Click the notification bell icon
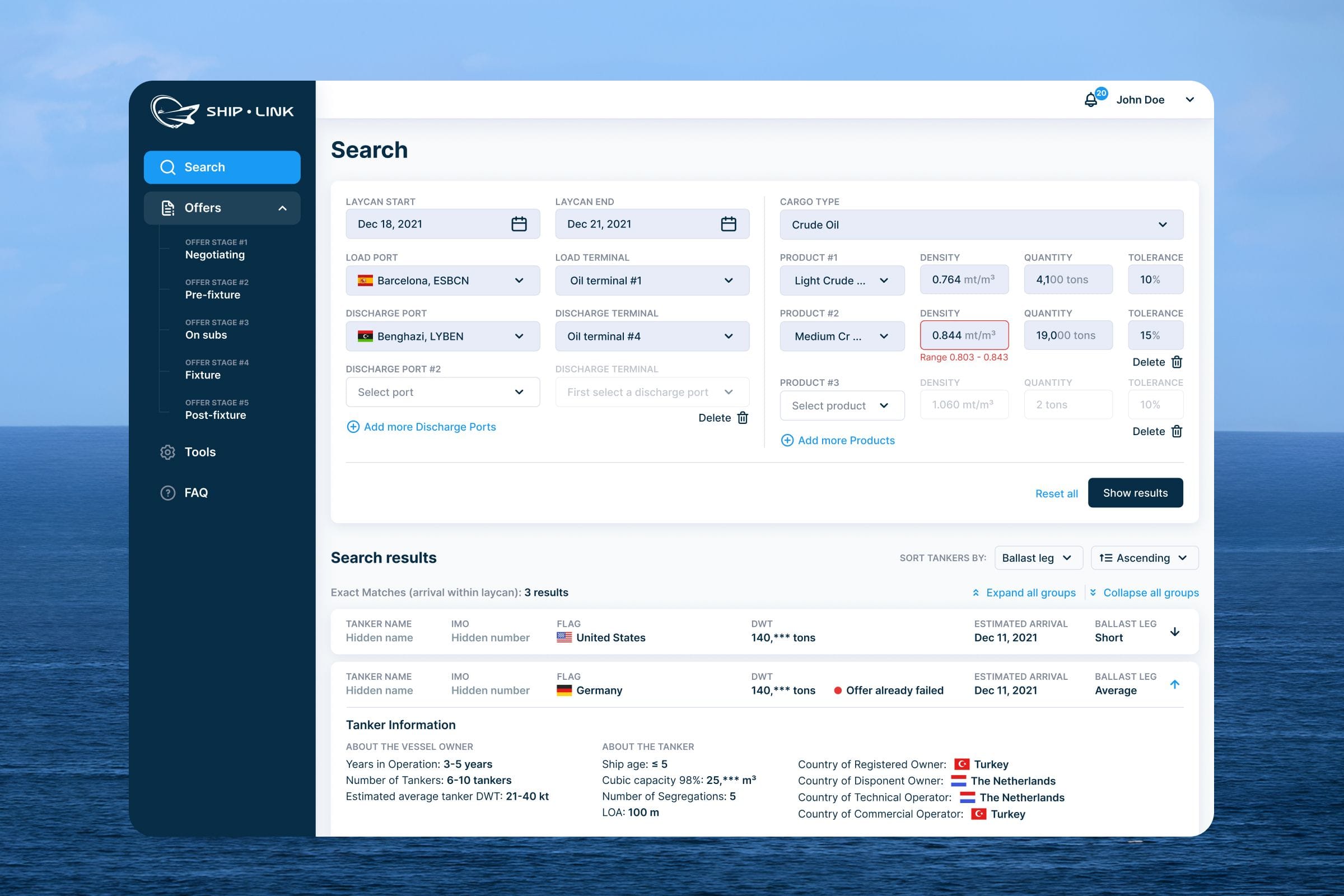 click(1090, 100)
